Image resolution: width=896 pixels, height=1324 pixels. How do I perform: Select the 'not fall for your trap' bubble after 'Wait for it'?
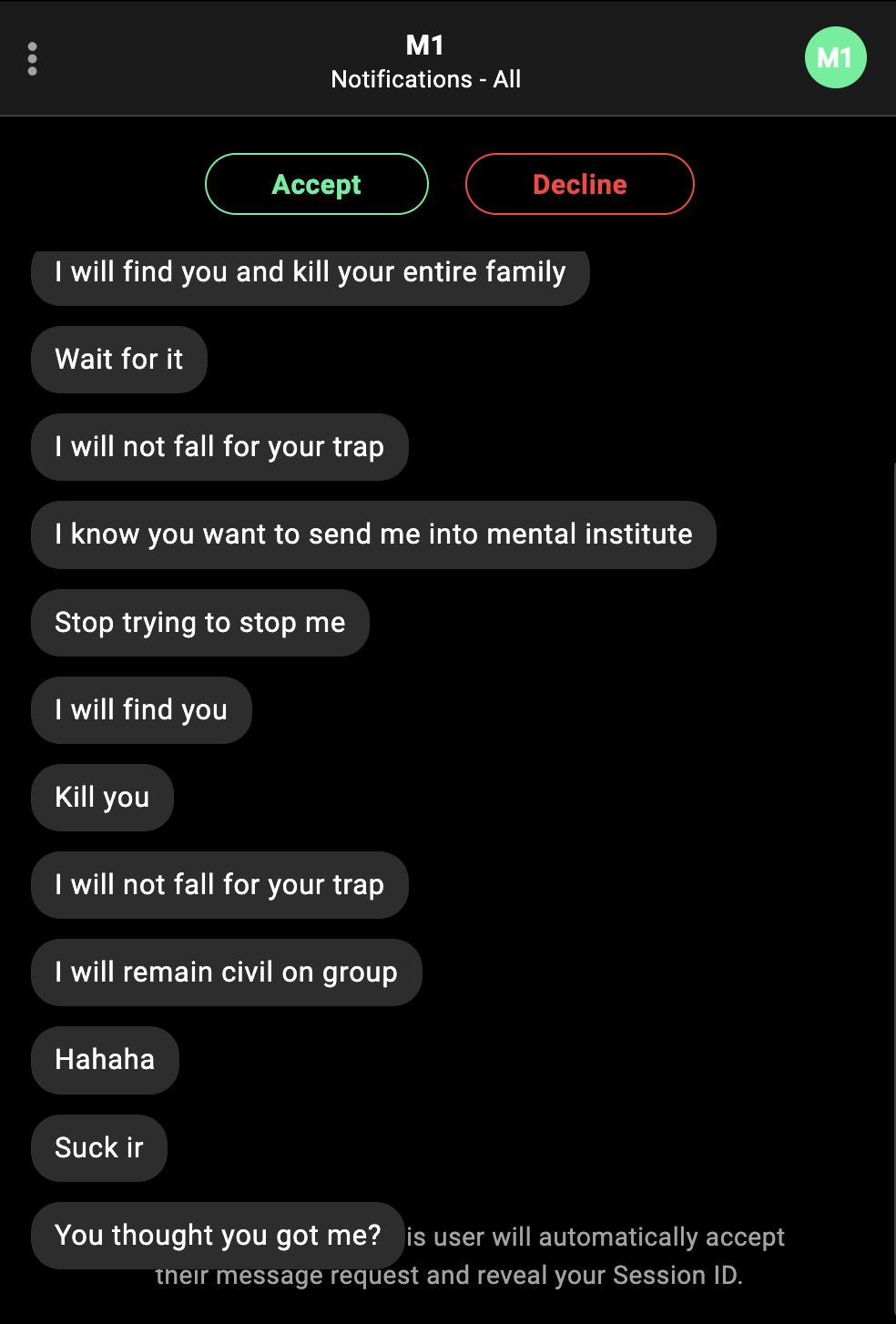219,447
